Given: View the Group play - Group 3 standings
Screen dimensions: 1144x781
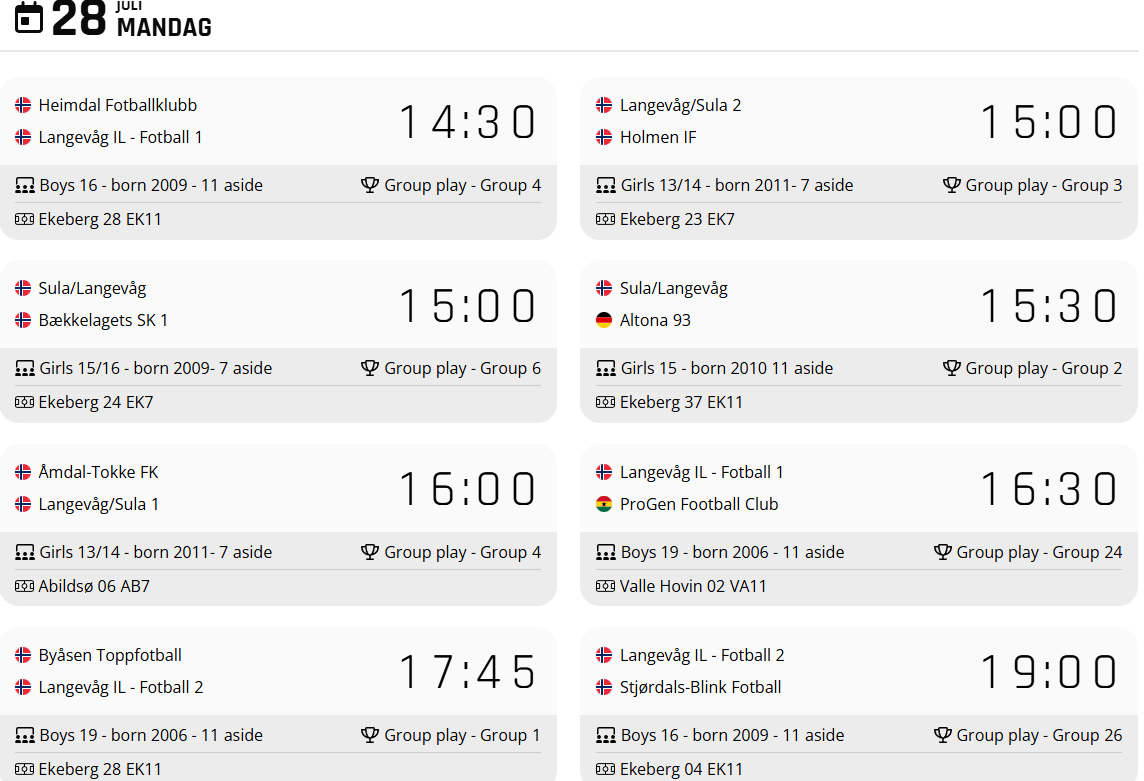Looking at the screenshot, I should [x=1043, y=185].
